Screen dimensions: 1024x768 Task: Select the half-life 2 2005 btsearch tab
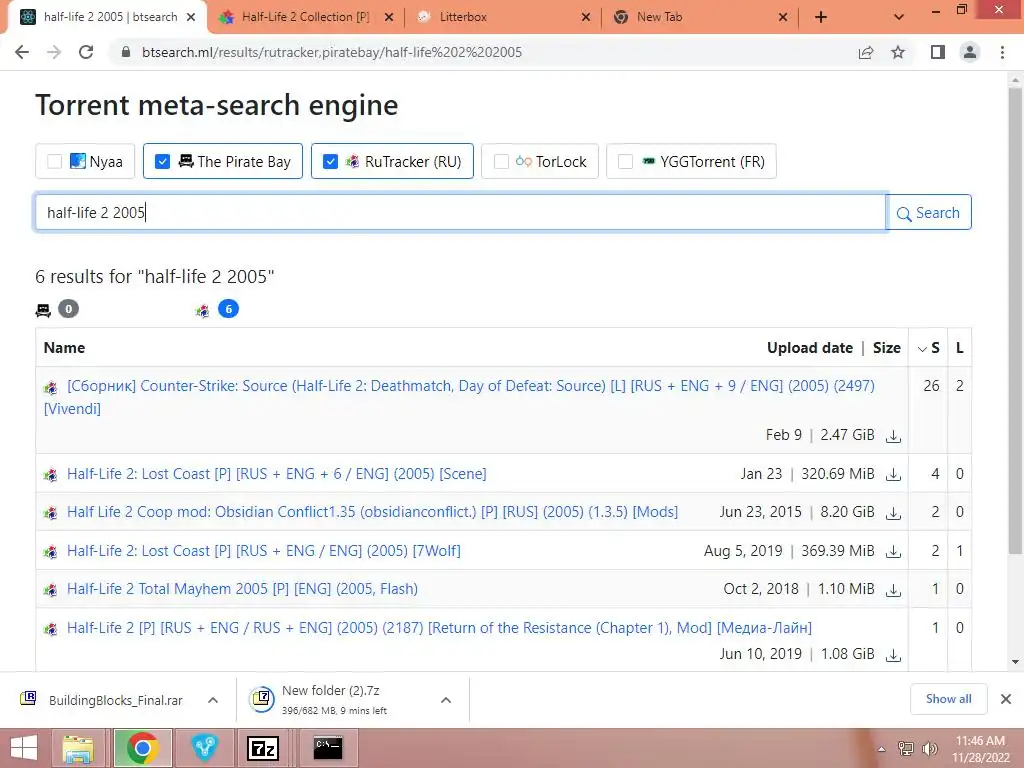point(110,17)
